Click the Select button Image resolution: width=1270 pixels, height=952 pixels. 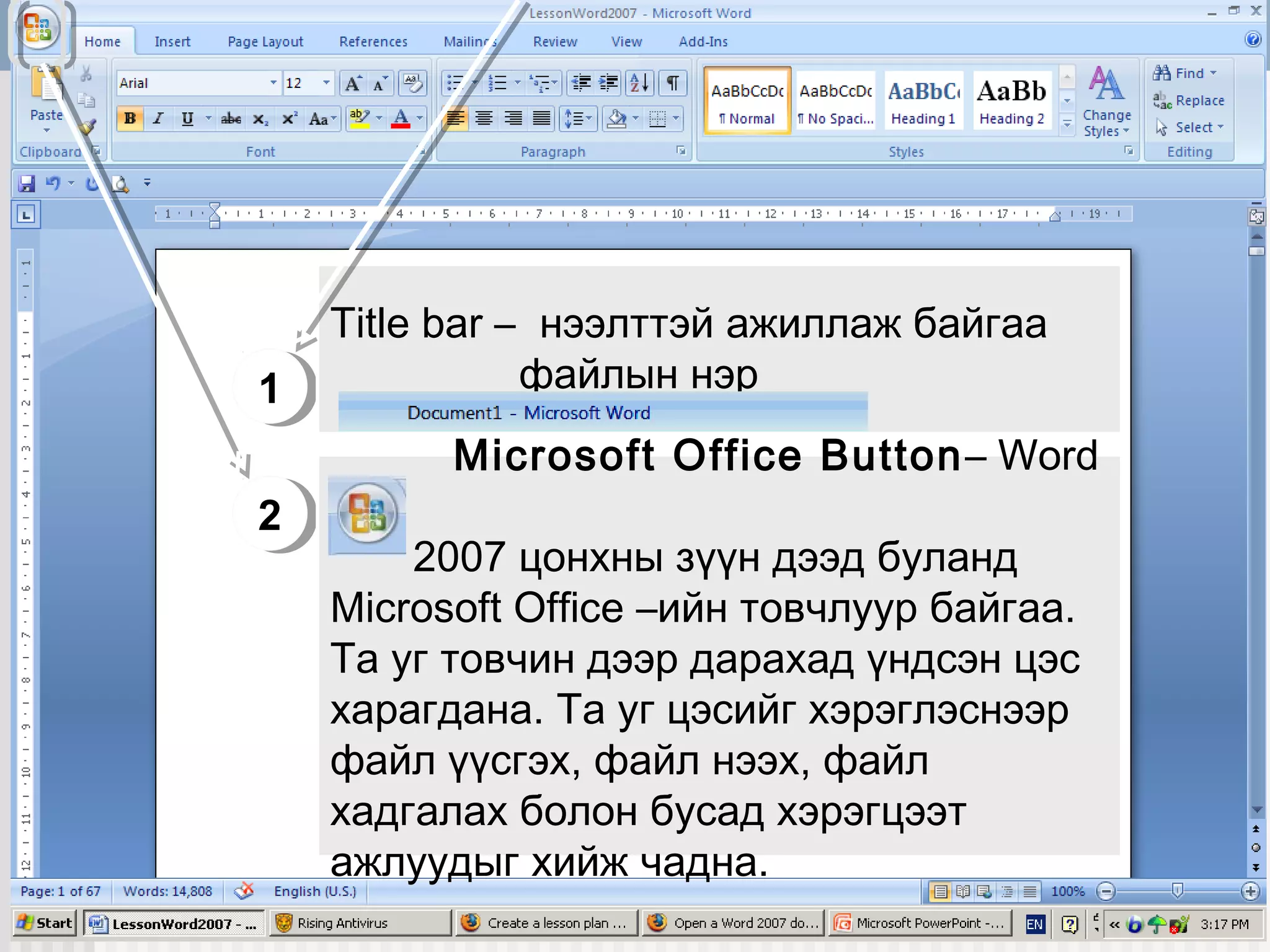point(1189,127)
